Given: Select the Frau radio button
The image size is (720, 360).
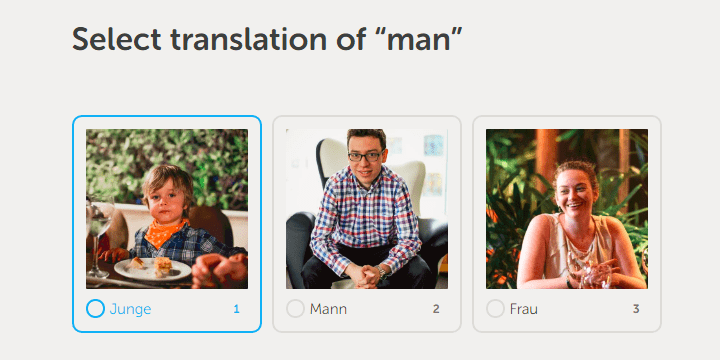Looking at the screenshot, I should click(495, 309).
